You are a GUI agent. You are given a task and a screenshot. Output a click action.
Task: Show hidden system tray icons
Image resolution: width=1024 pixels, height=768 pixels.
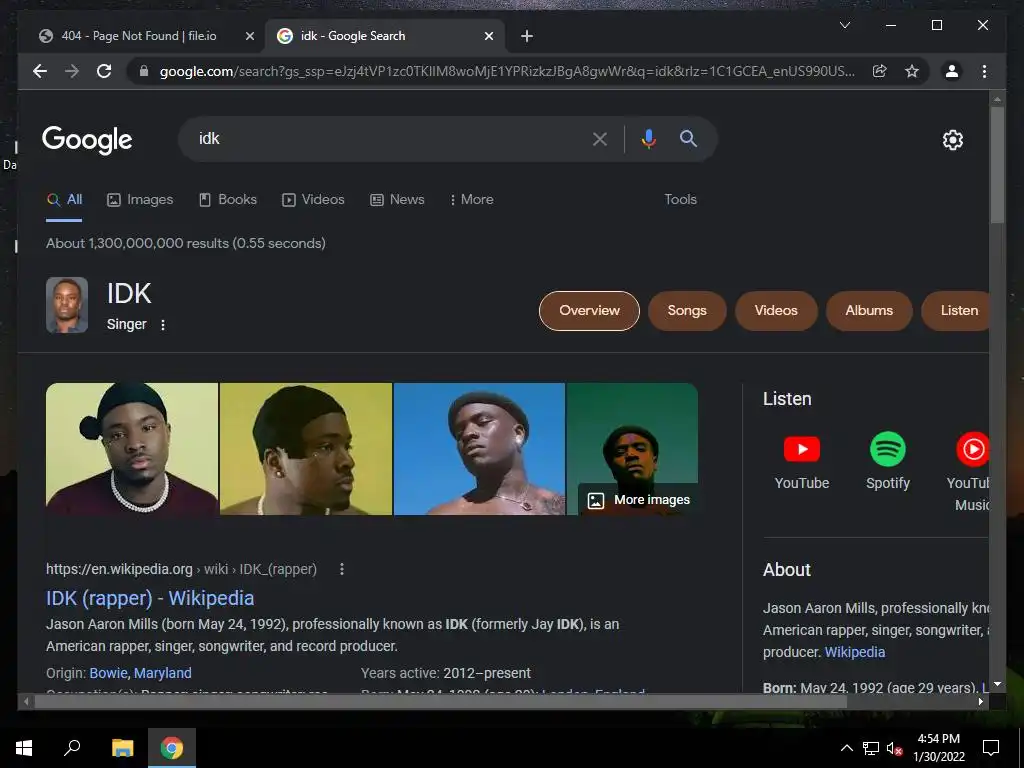tap(846, 748)
